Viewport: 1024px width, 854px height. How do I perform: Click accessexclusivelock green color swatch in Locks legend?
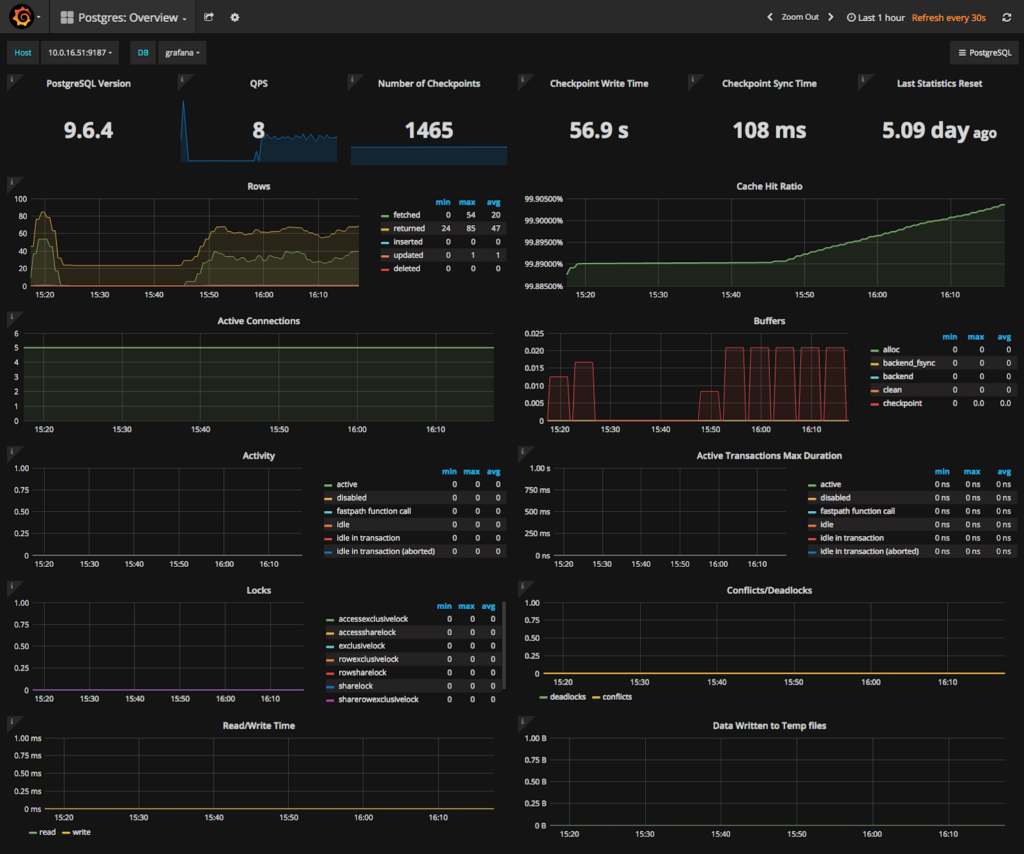click(x=330, y=620)
